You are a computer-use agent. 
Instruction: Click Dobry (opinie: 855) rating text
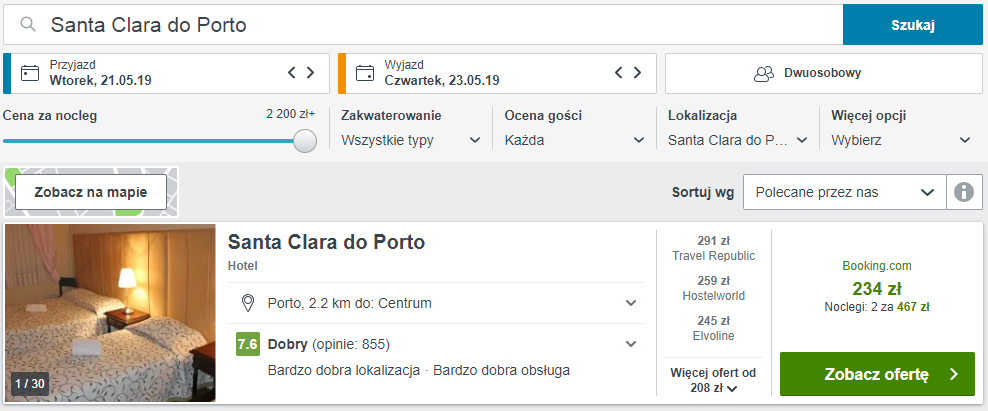329,344
